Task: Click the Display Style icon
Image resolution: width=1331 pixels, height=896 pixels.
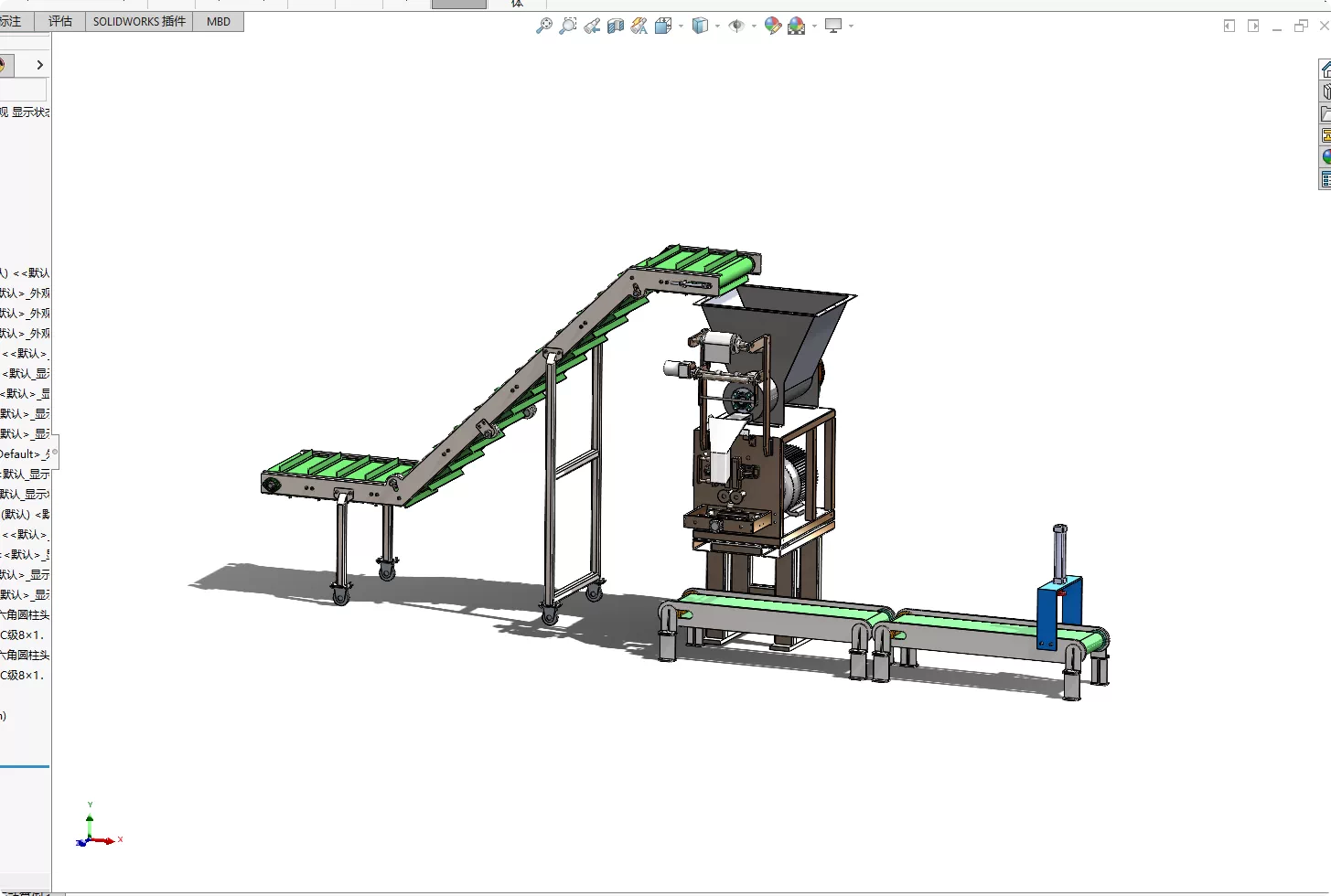Action: click(700, 26)
